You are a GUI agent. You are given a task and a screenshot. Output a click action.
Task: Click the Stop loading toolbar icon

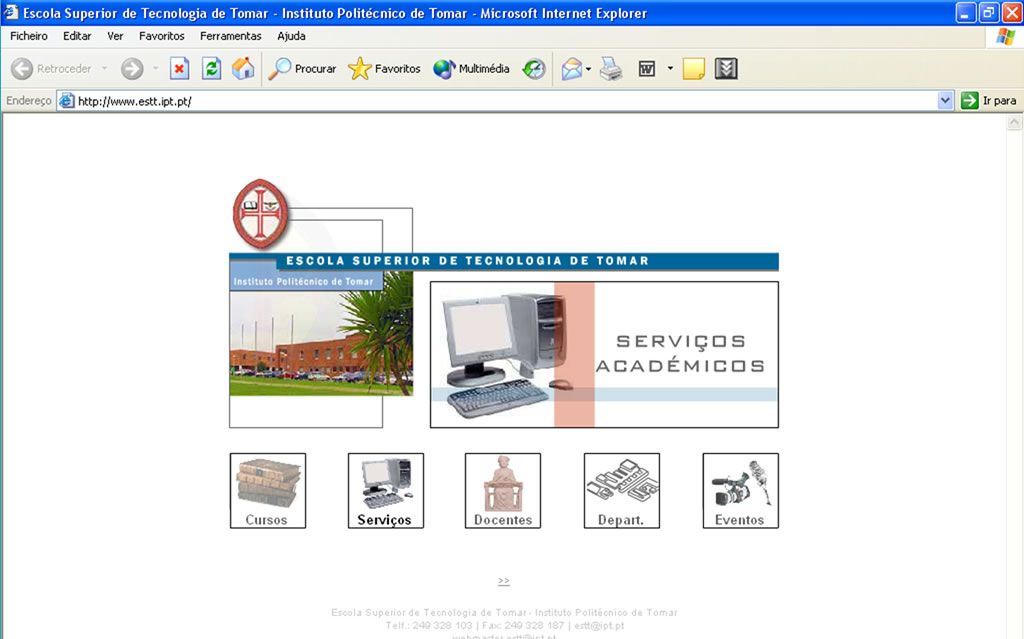(179, 69)
